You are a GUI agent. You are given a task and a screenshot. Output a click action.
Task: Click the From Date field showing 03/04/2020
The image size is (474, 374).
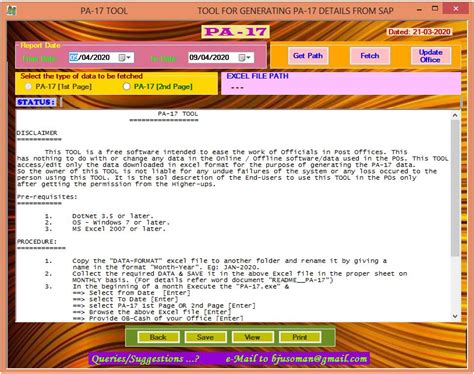click(101, 58)
